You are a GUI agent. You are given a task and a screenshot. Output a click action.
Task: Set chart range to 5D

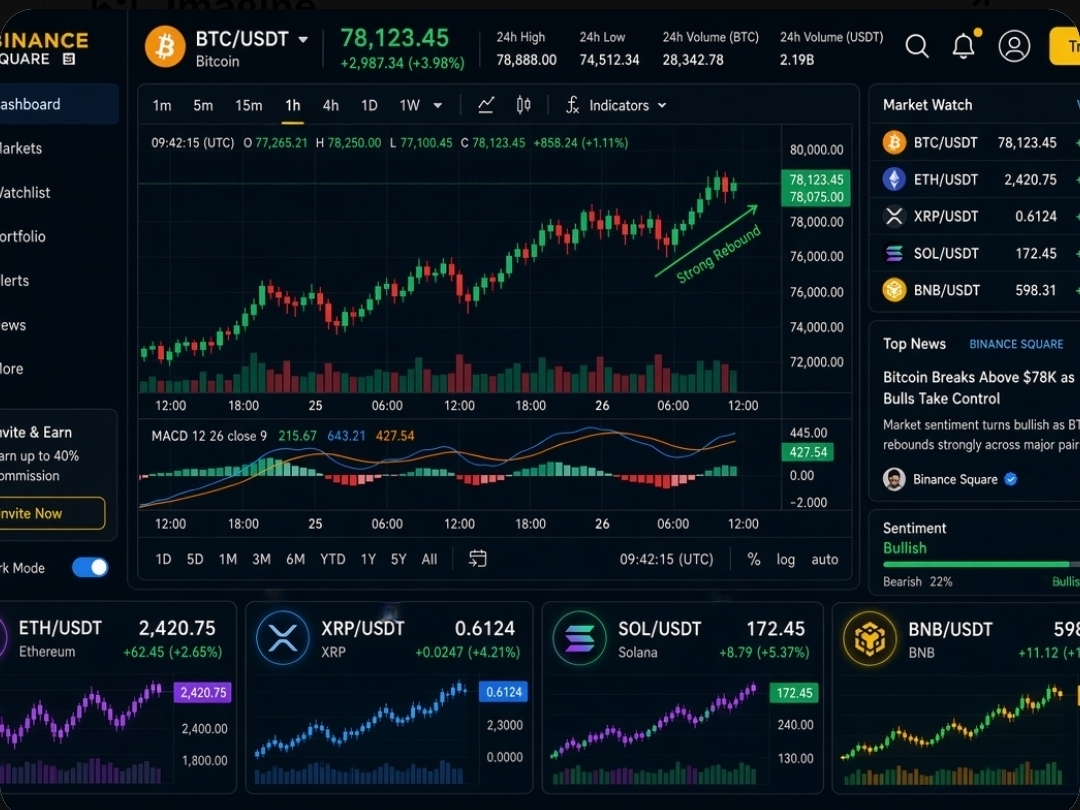click(x=195, y=559)
